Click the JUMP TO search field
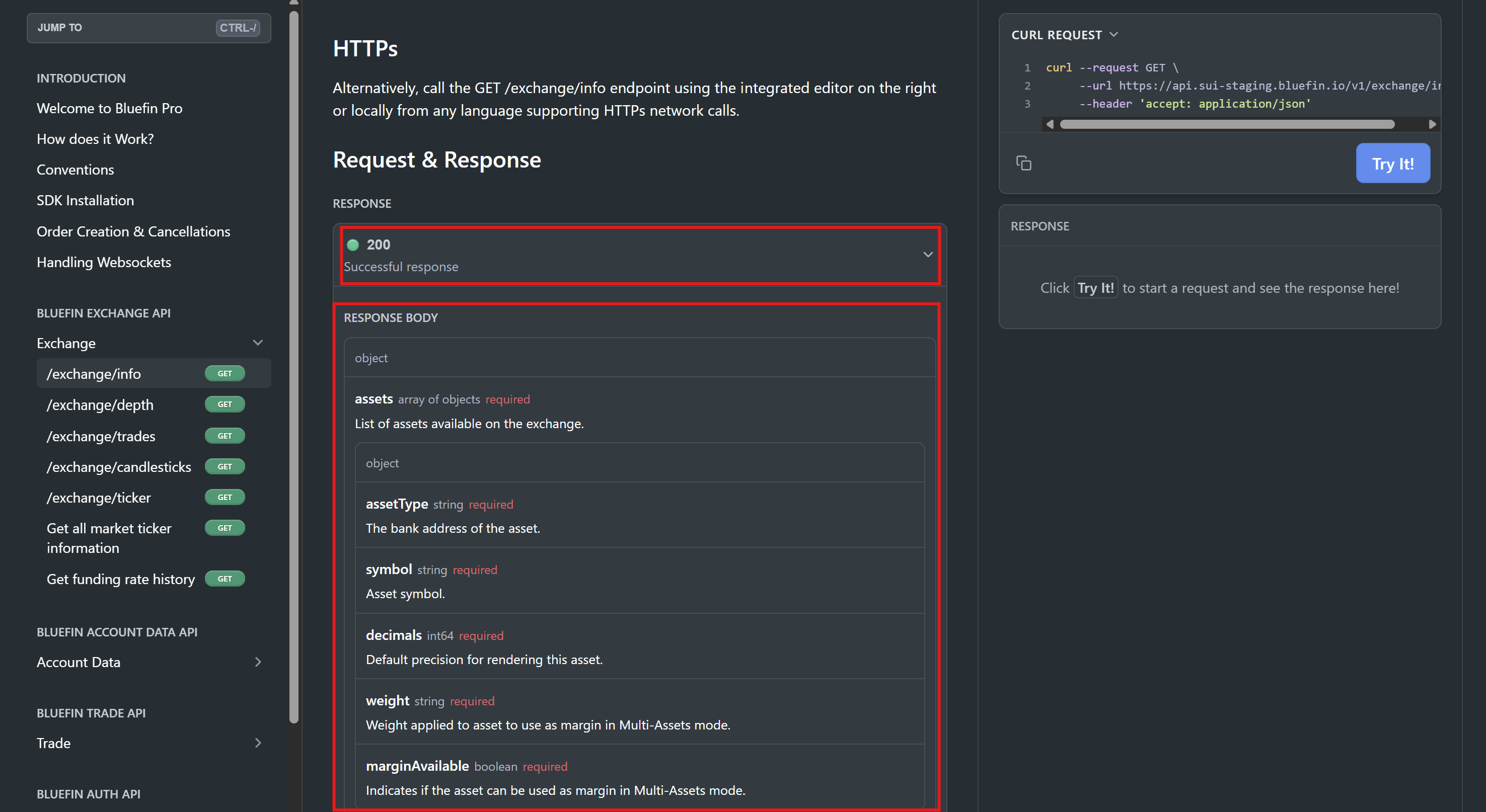 pos(149,28)
